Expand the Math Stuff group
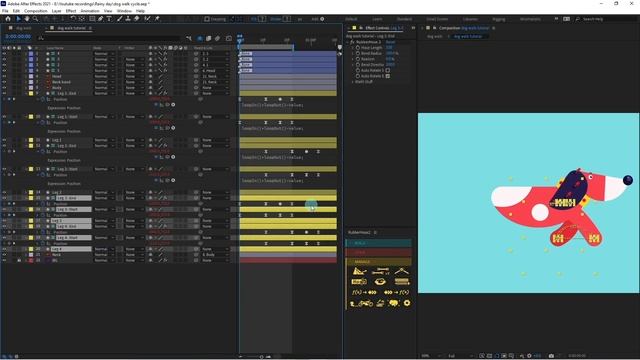 (x=353, y=82)
